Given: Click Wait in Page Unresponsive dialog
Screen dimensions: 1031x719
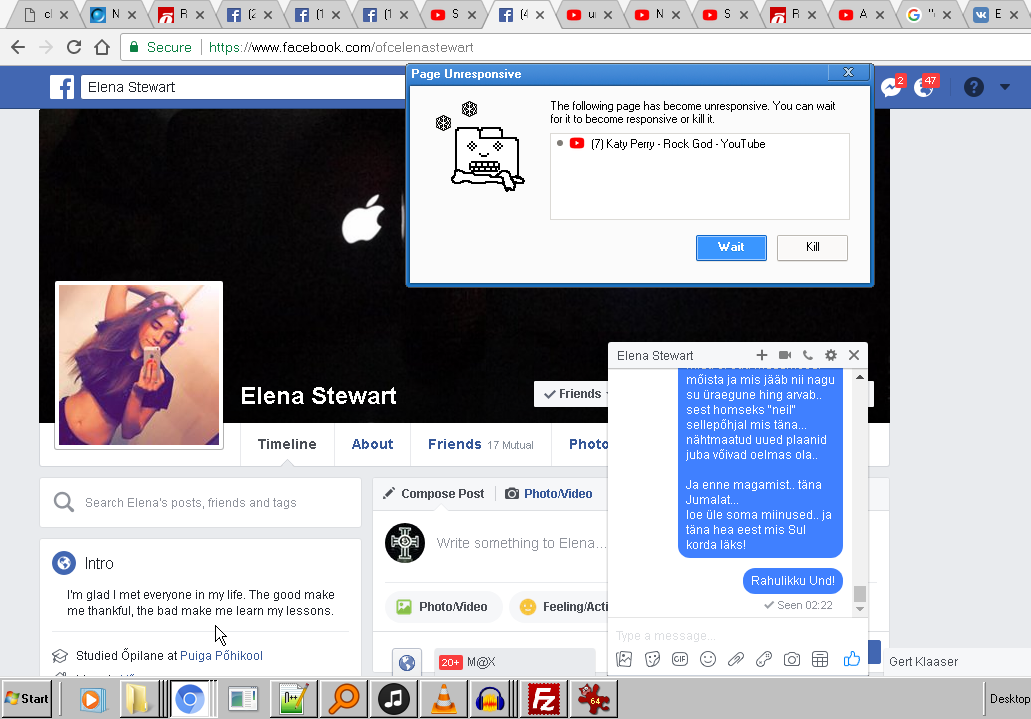Looking at the screenshot, I should click(x=731, y=247).
